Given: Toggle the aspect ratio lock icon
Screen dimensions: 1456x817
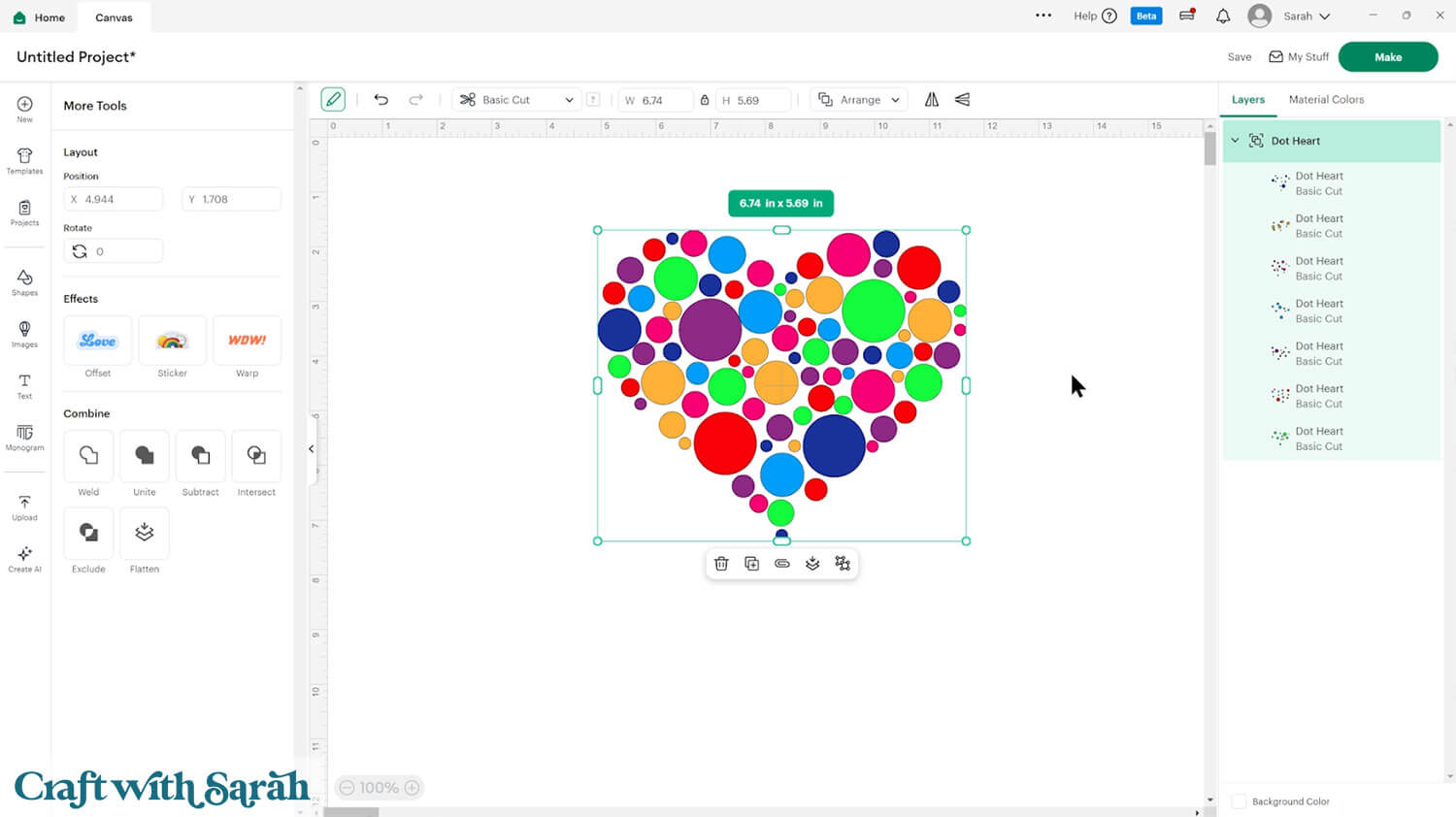Looking at the screenshot, I should click(x=705, y=100).
